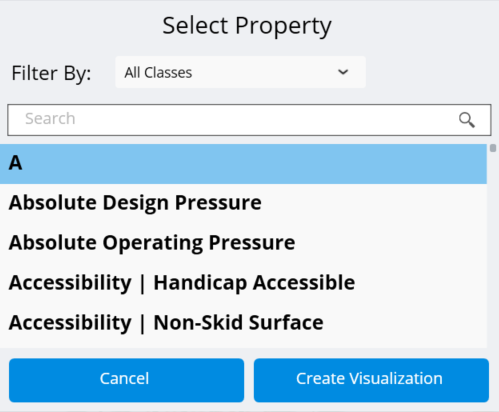Viewport: 499px width, 412px height.
Task: Choose Absolute Operating Pressure from the list
Action: pyautogui.click(x=243, y=242)
